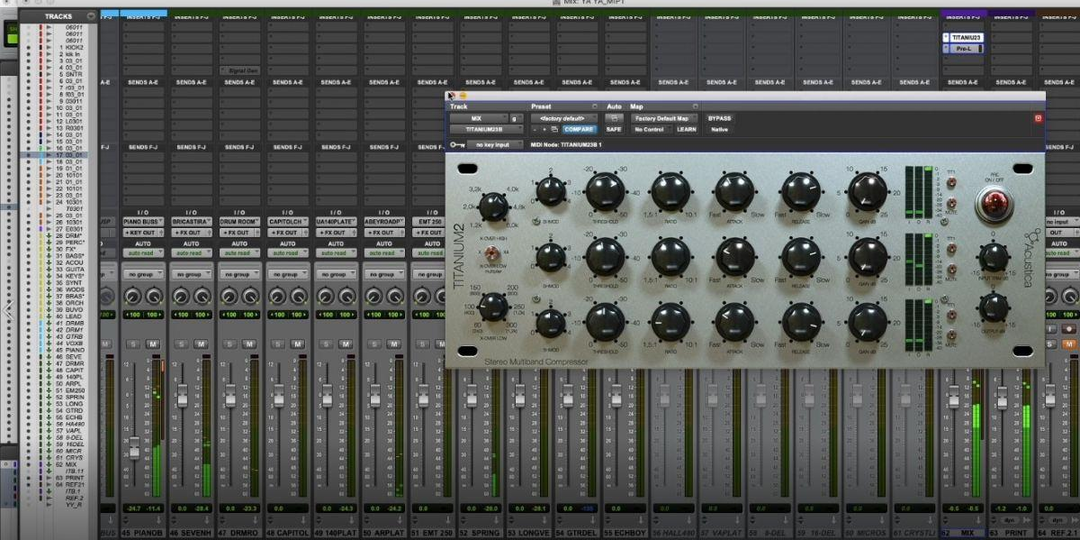Click the 55 ECHBOY track name at bottom
The width and height of the screenshot is (1080, 540).
coord(625,532)
